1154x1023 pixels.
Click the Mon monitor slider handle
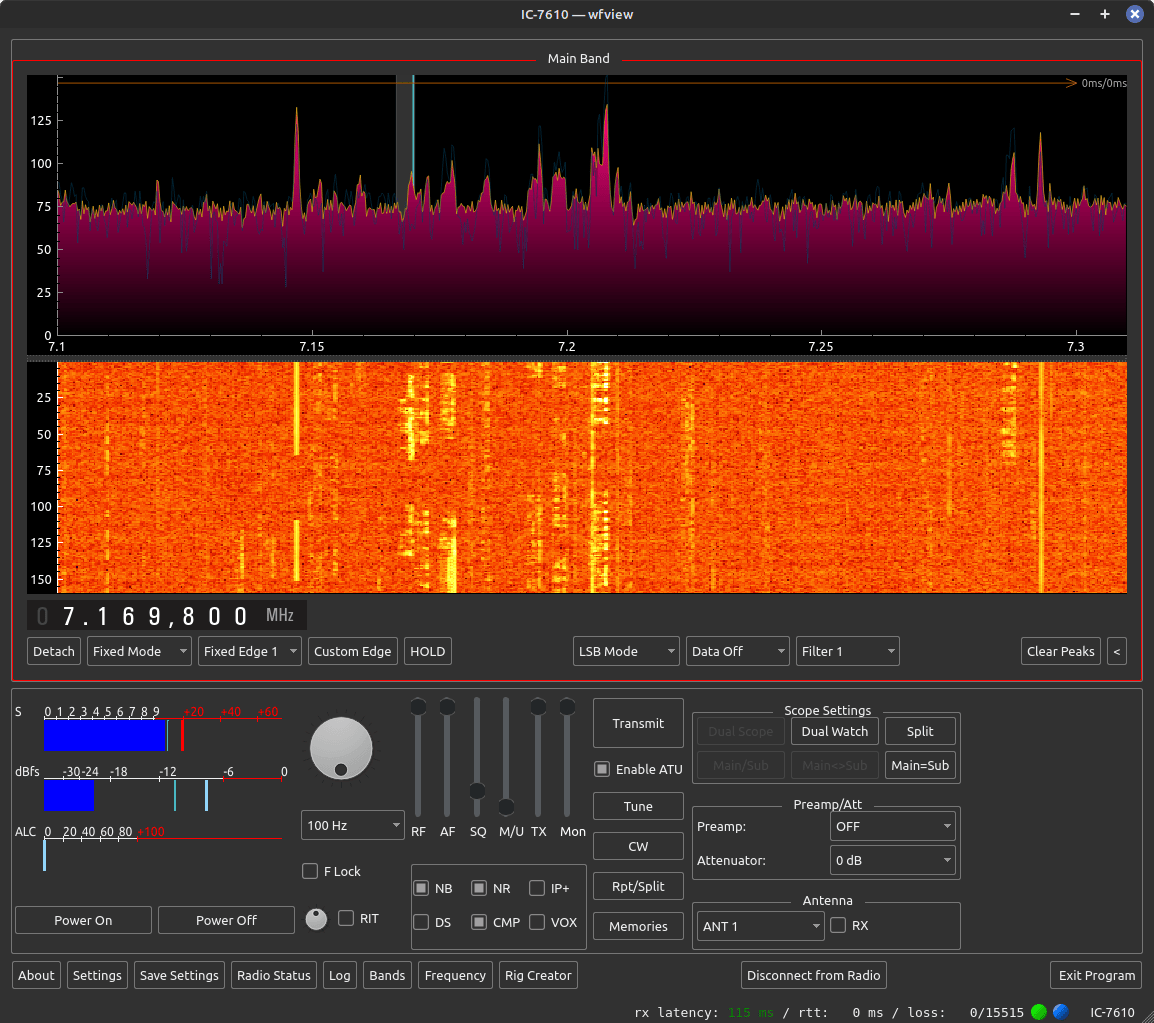(567, 707)
